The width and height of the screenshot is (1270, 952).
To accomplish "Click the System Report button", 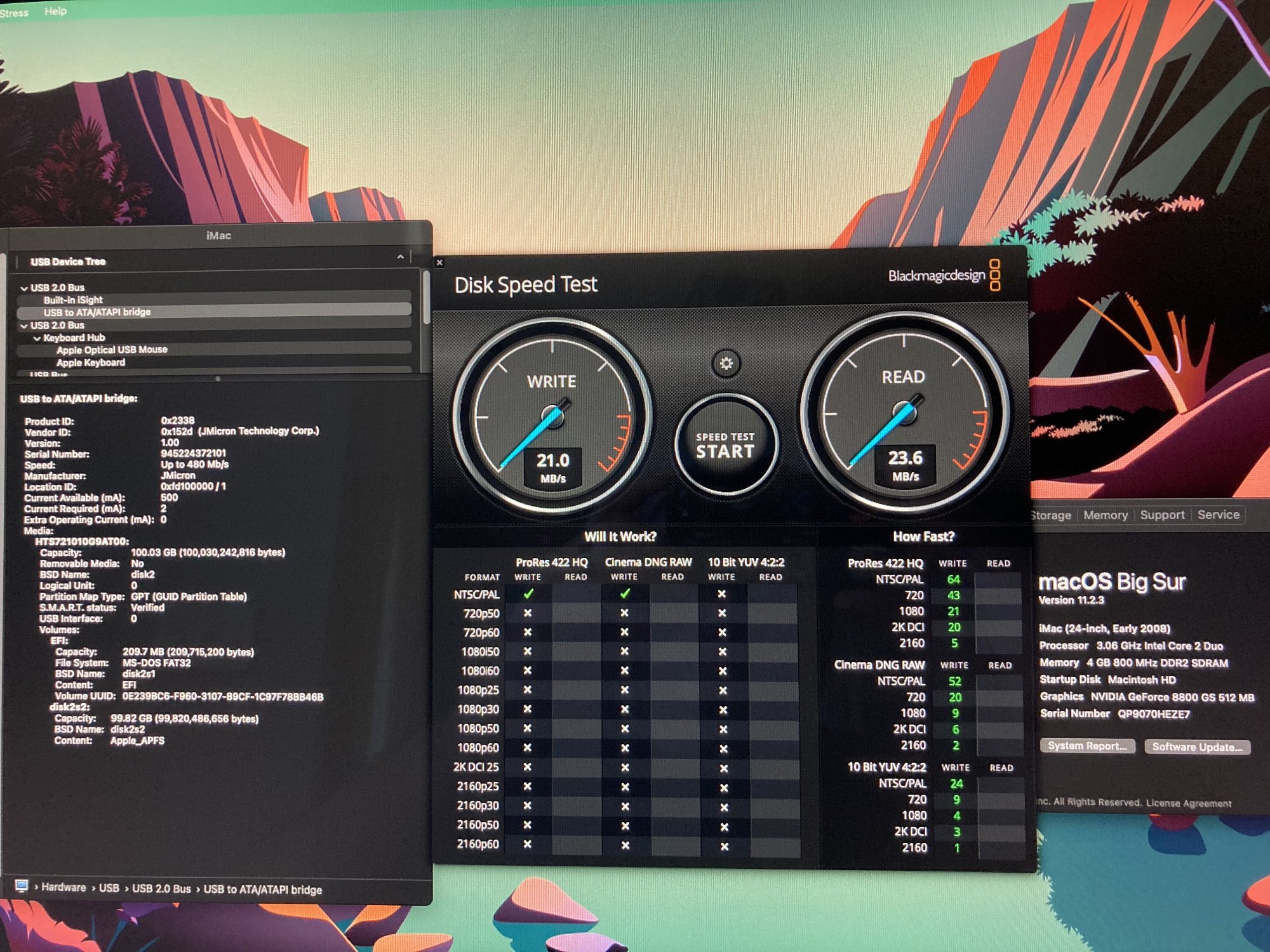I will [1086, 746].
